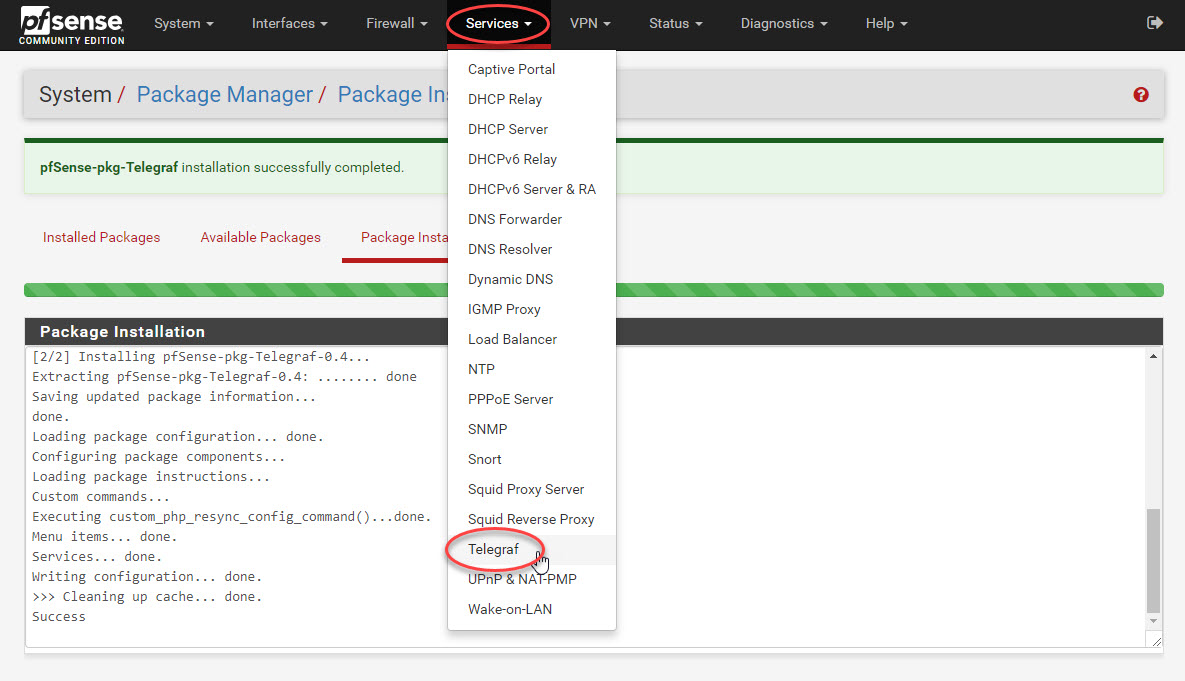Click the logout icon in navbar
1185x681 pixels.
click(1154, 23)
